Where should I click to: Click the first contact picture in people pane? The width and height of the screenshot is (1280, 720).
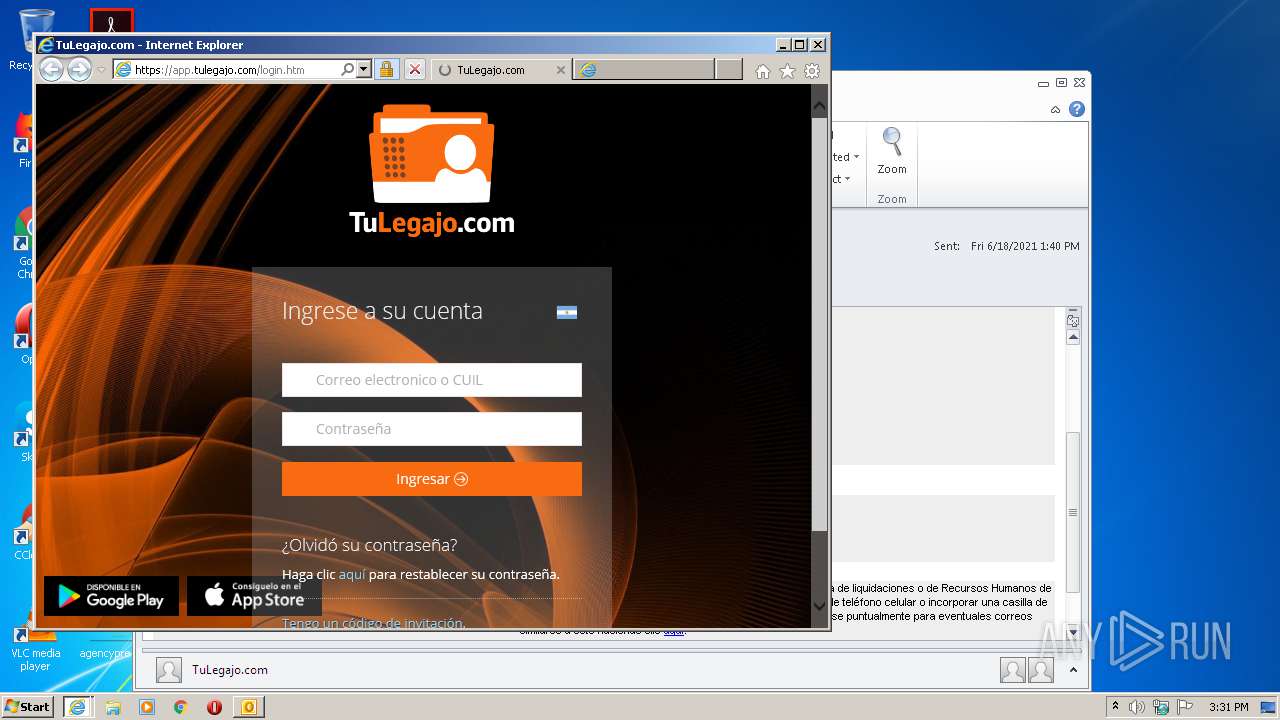tap(1013, 670)
